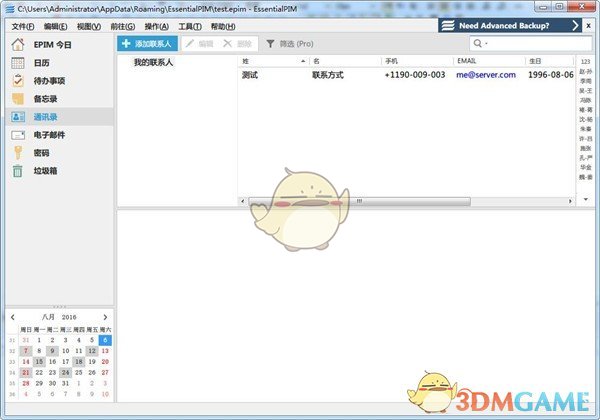
Task: Select 我的联系人 contact group
Action: pyautogui.click(x=153, y=62)
